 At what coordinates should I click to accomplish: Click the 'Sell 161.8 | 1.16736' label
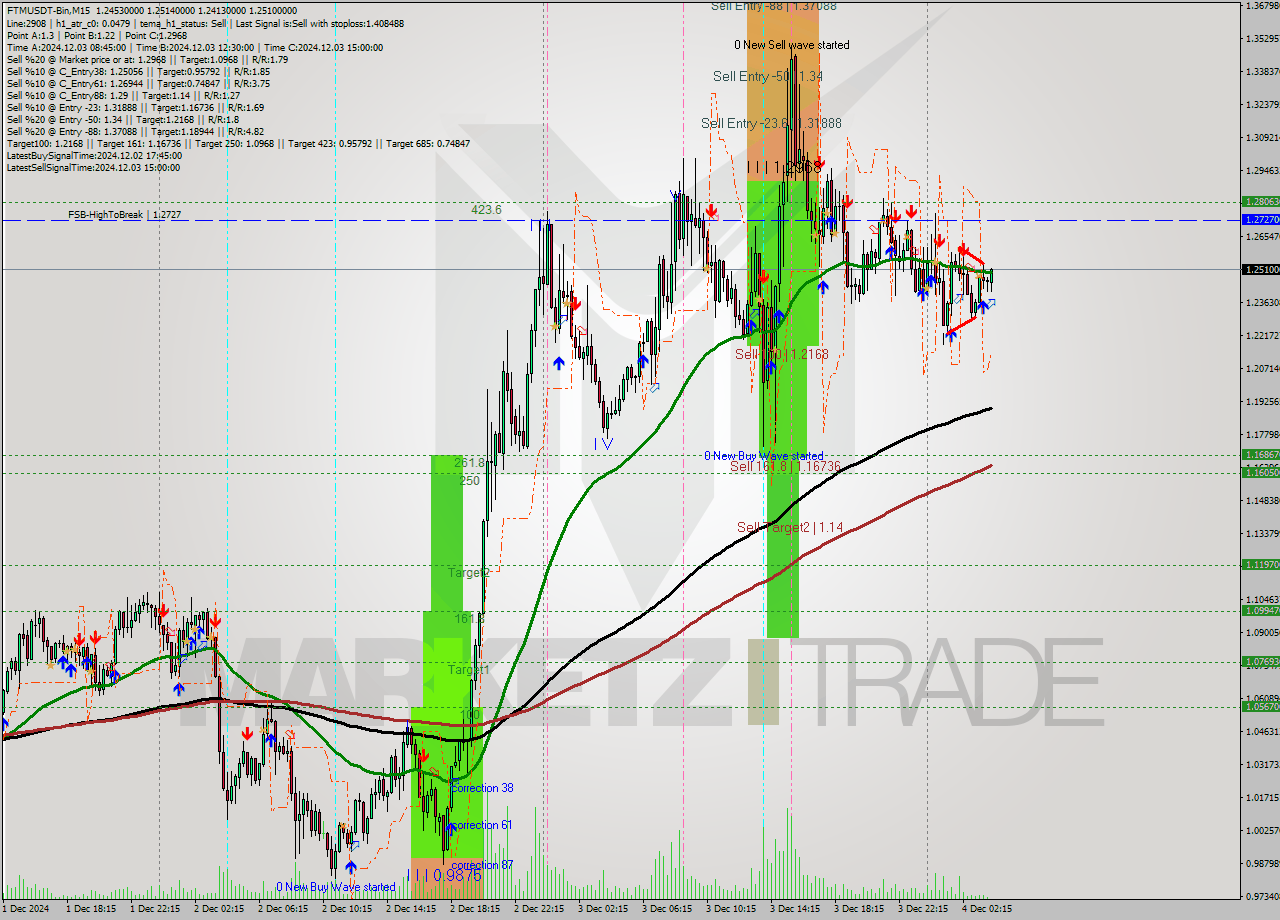pyautogui.click(x=784, y=467)
